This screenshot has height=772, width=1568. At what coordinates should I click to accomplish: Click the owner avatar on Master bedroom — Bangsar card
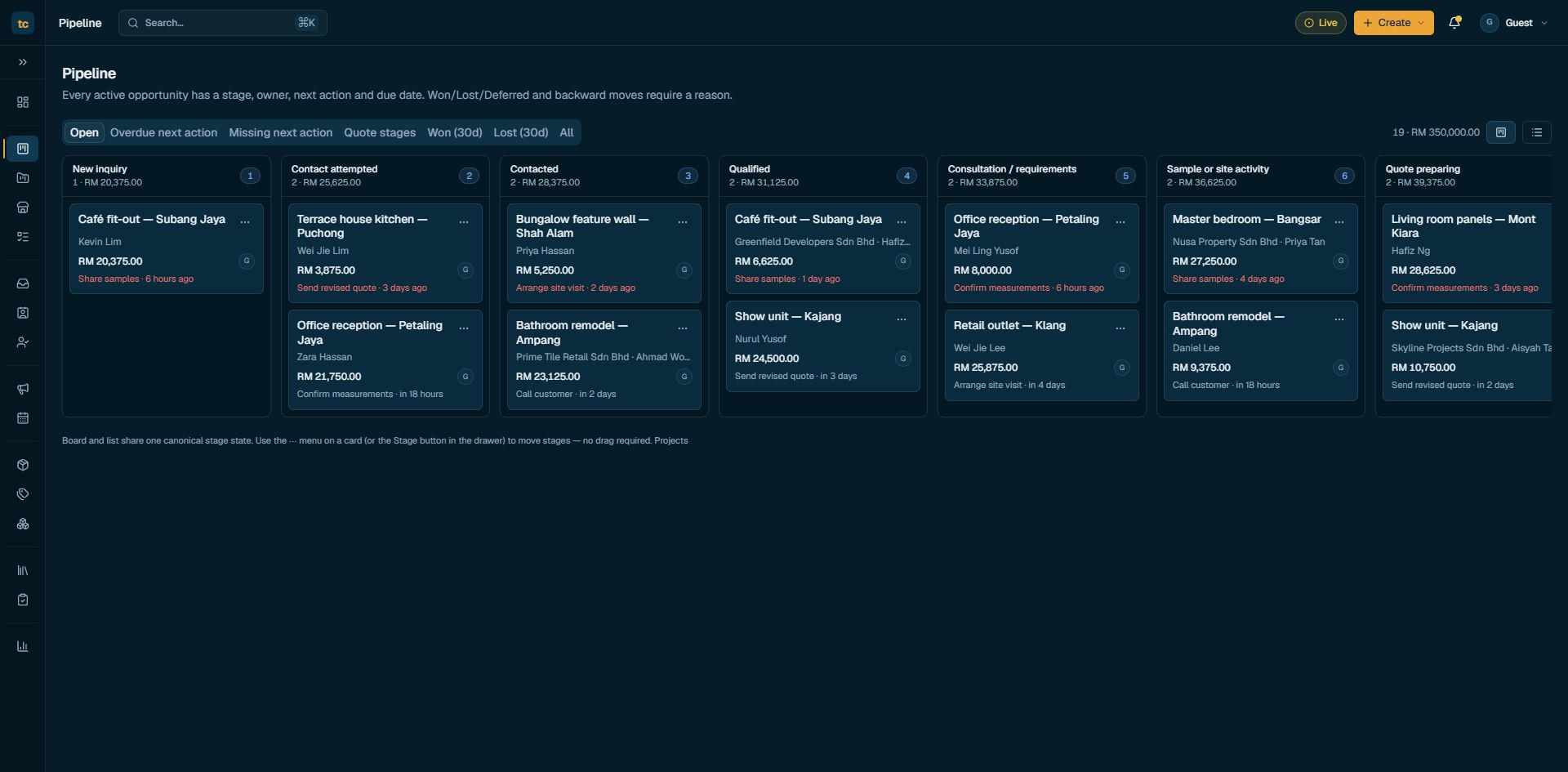[x=1341, y=261]
